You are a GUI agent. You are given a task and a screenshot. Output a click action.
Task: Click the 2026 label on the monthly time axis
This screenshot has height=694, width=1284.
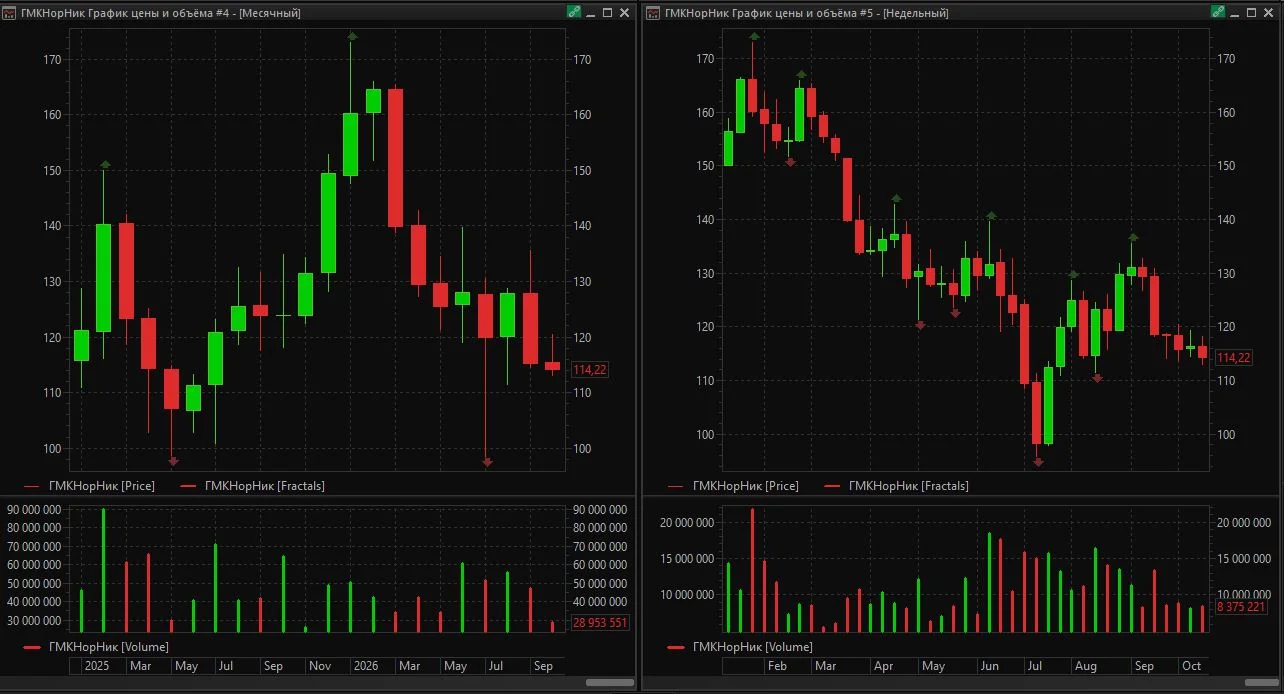365,666
